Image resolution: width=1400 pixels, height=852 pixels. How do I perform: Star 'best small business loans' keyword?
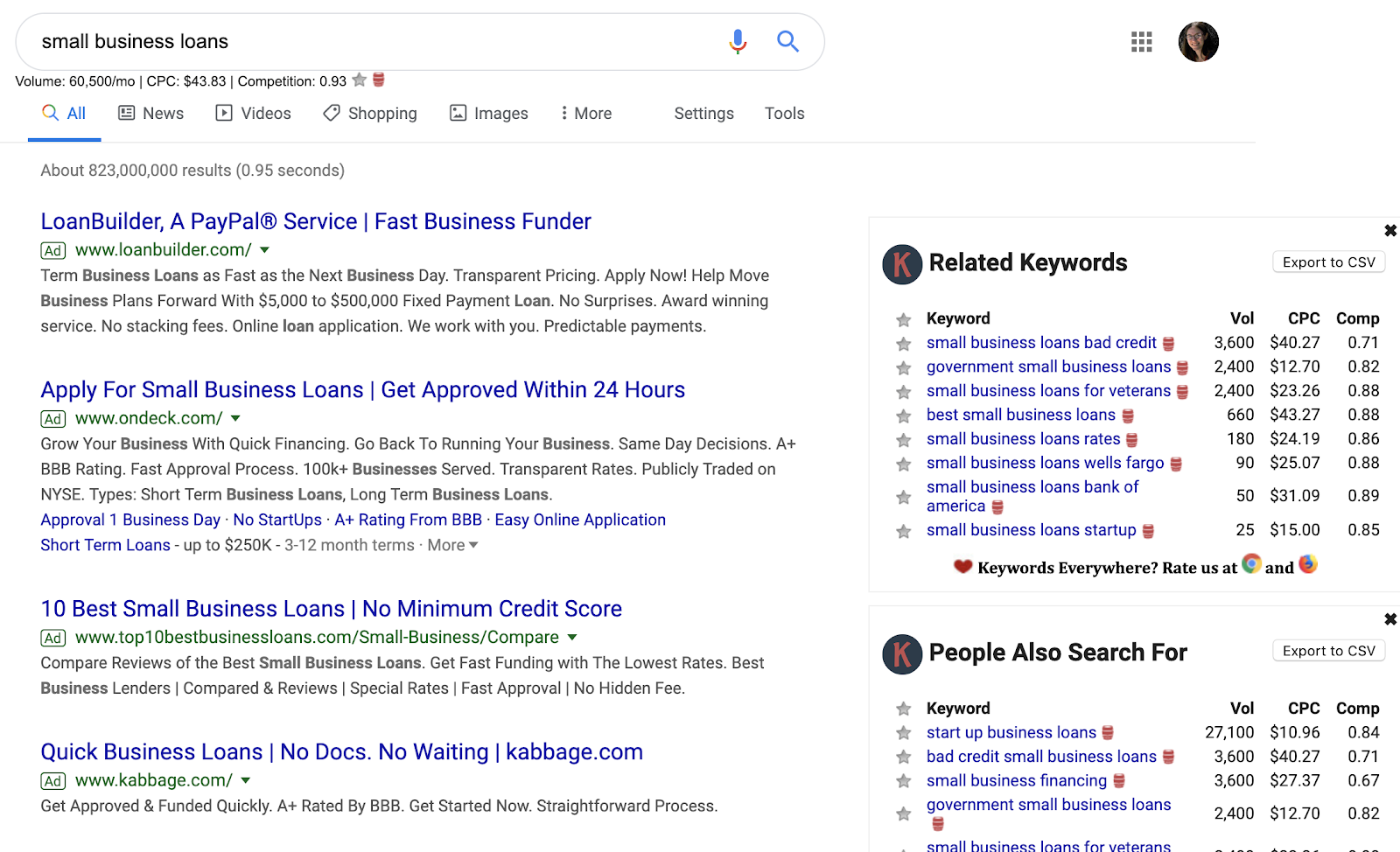(904, 416)
